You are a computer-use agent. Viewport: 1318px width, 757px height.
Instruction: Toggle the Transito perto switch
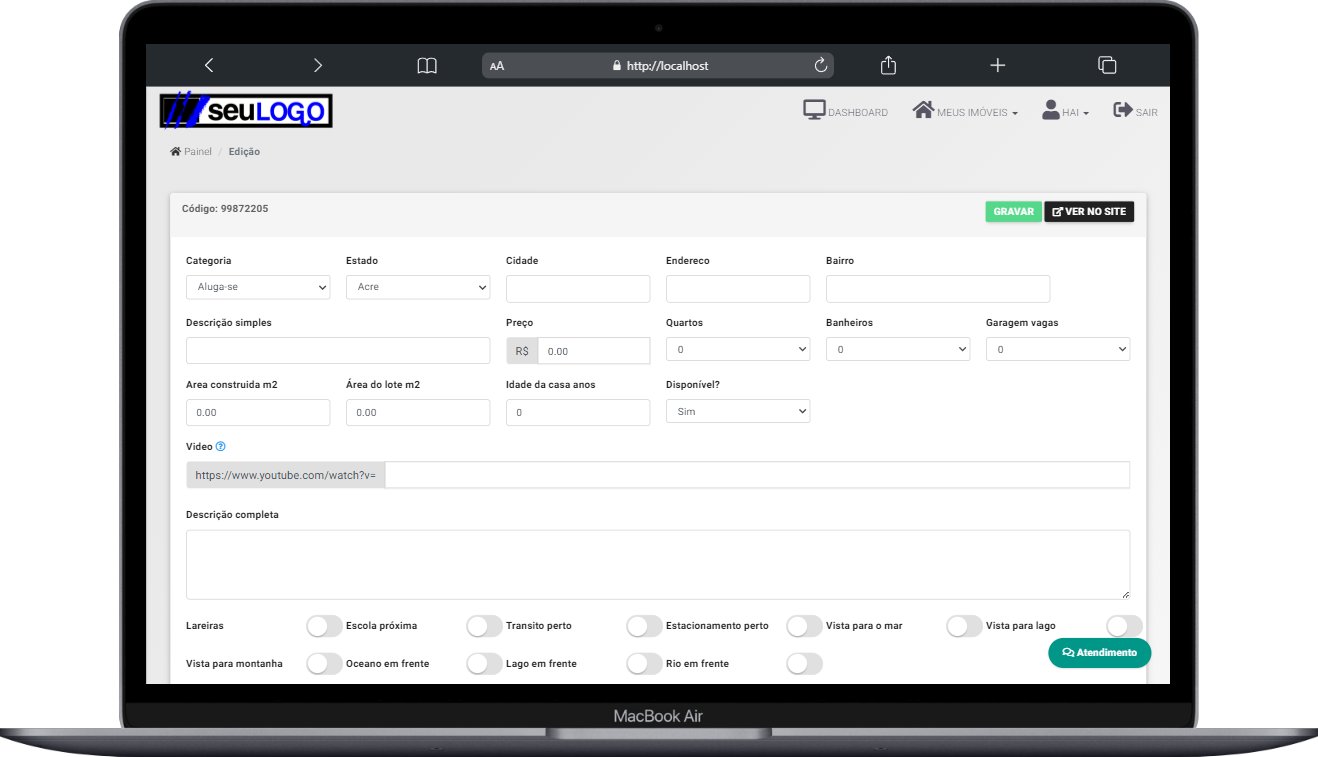(x=644, y=626)
